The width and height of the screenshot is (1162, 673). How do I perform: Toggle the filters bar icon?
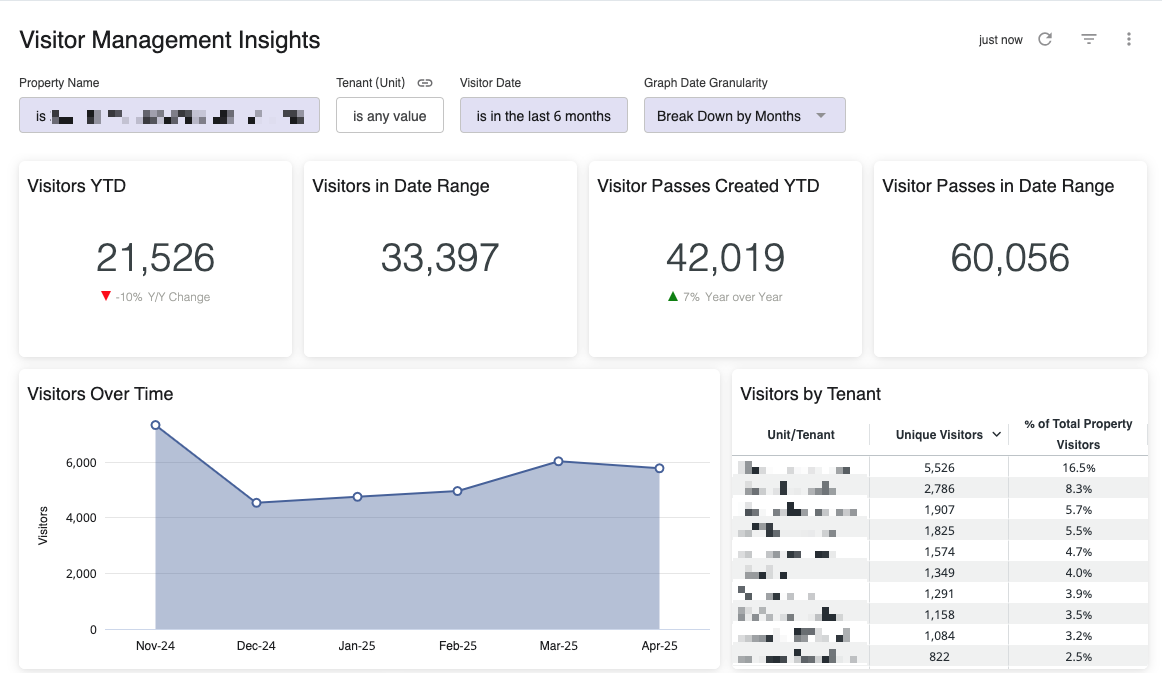(1089, 39)
